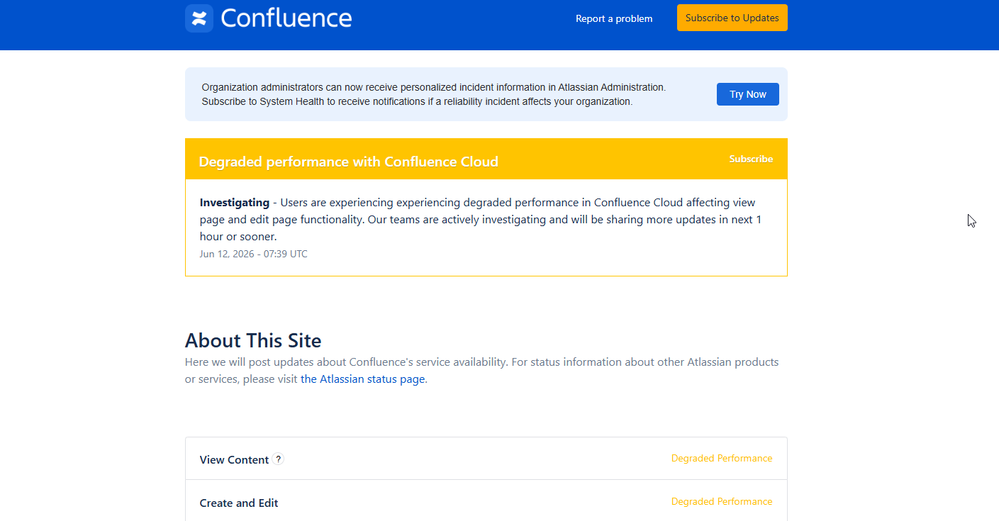Visit the Atlassian status page link

coord(363,379)
